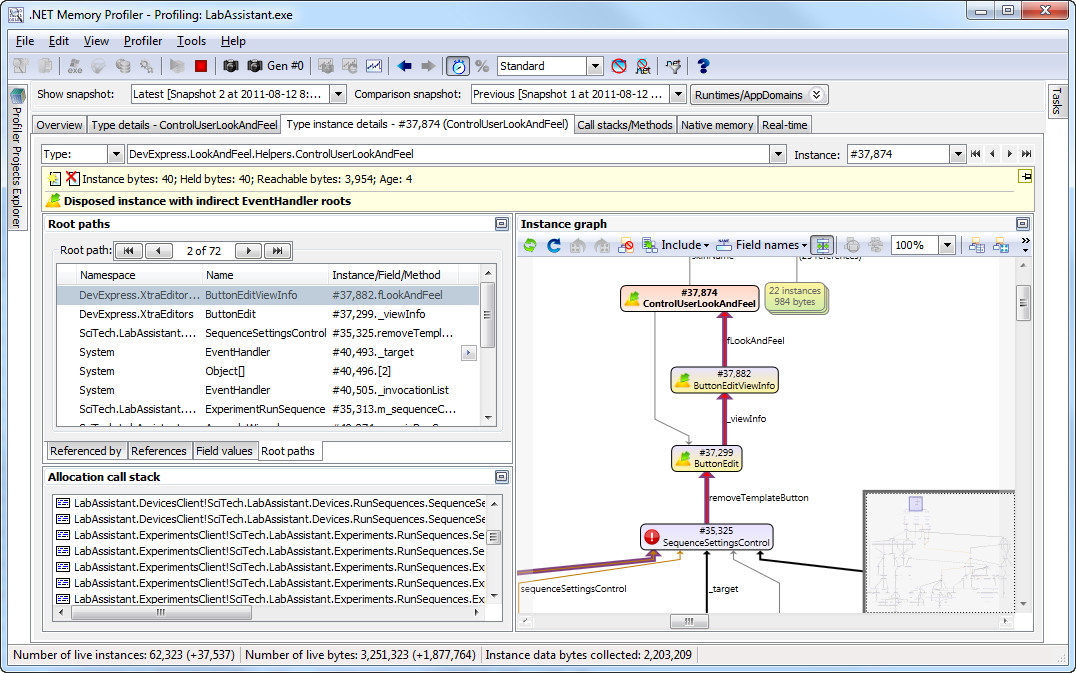Click the first graph layout icon after zoom box

click(x=976, y=245)
